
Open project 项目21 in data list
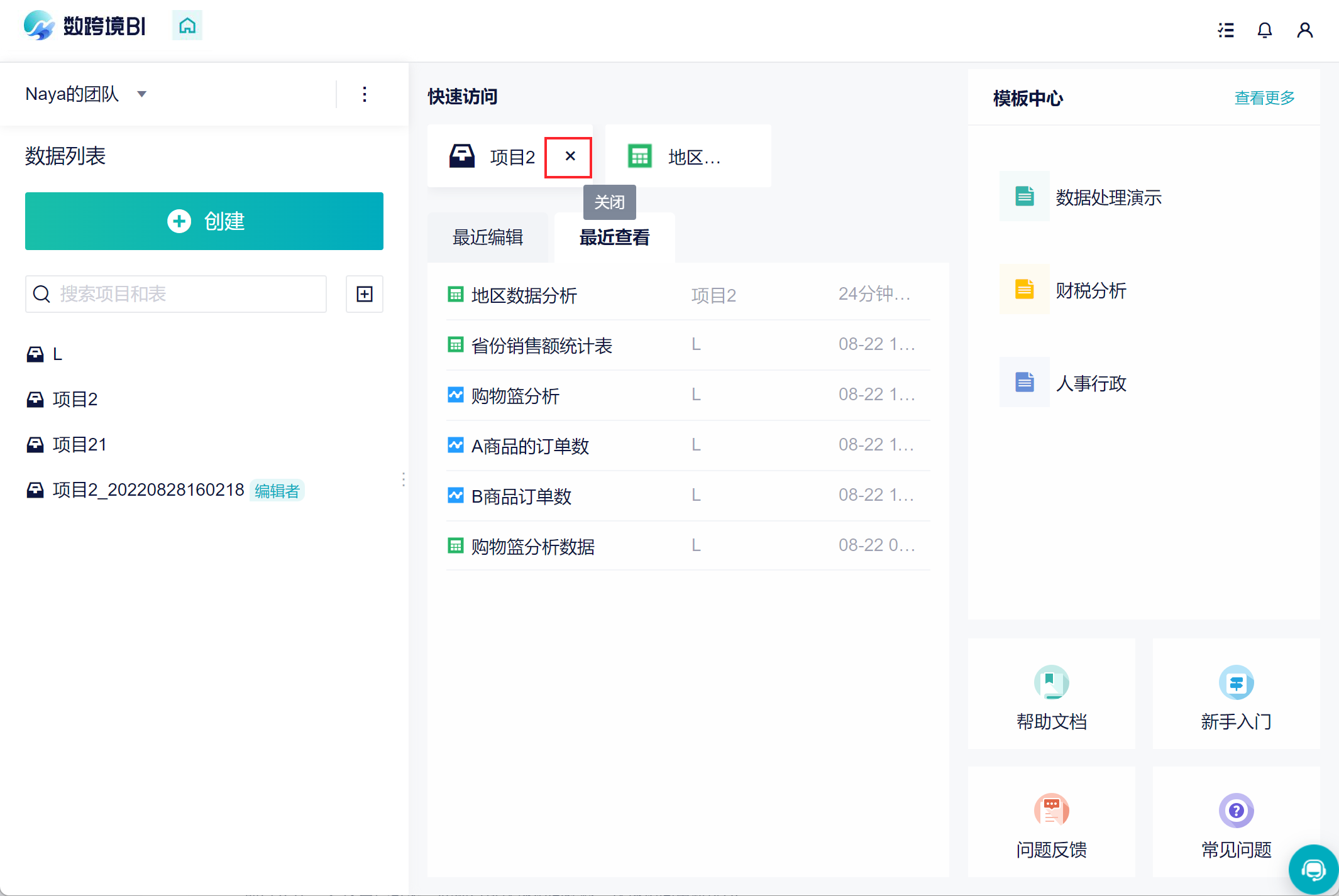tap(79, 445)
